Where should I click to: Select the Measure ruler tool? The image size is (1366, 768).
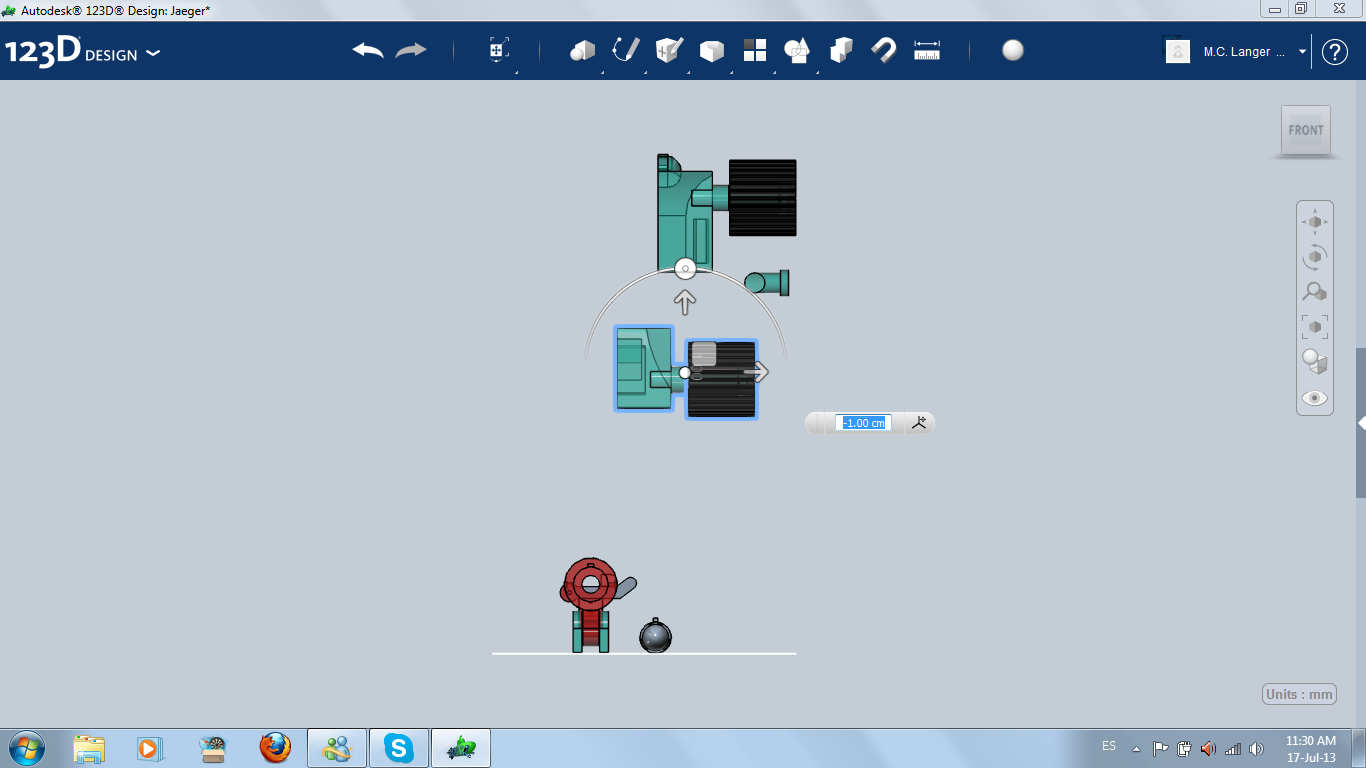pyautogui.click(x=927, y=51)
